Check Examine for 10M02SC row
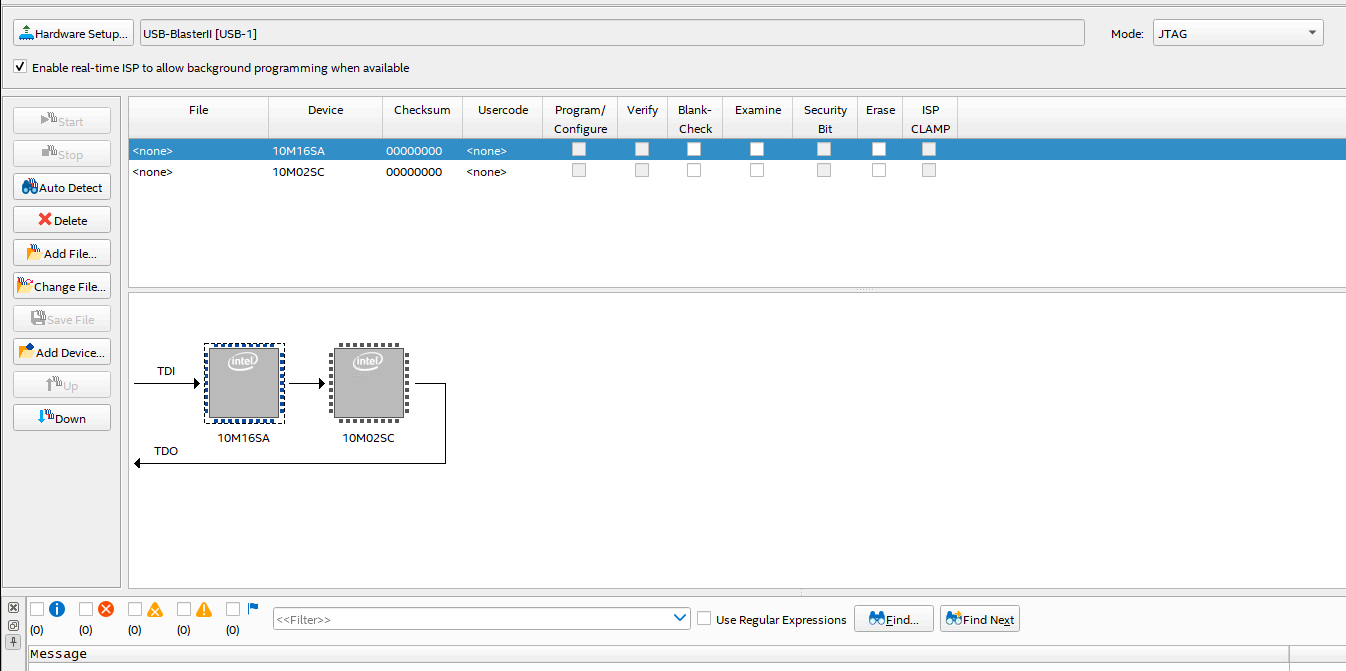 (x=757, y=170)
